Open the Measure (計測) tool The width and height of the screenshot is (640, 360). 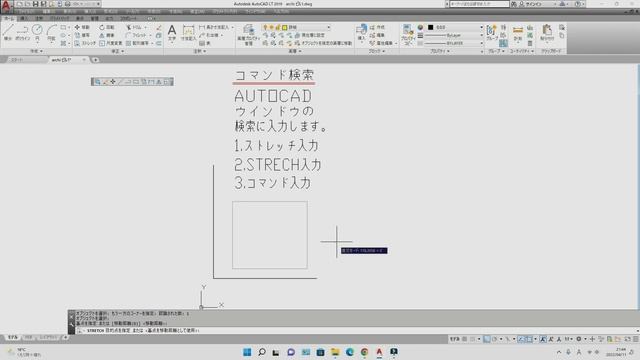518,33
